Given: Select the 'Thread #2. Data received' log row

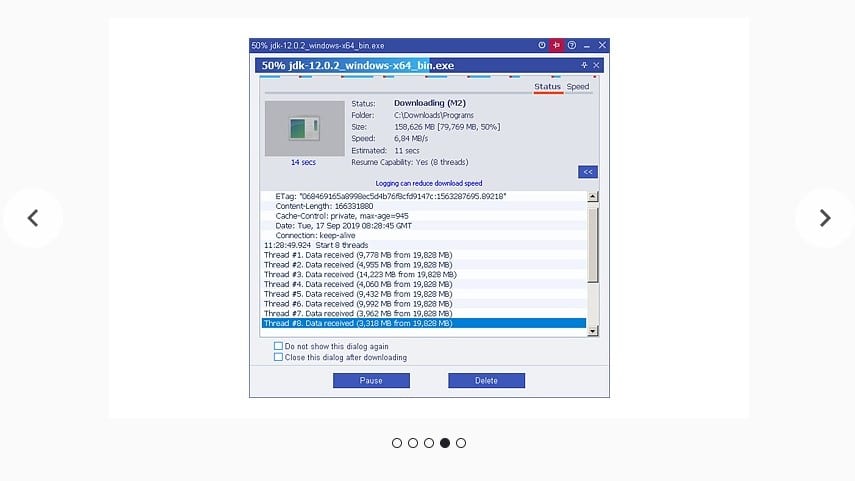Looking at the screenshot, I should (424, 265).
